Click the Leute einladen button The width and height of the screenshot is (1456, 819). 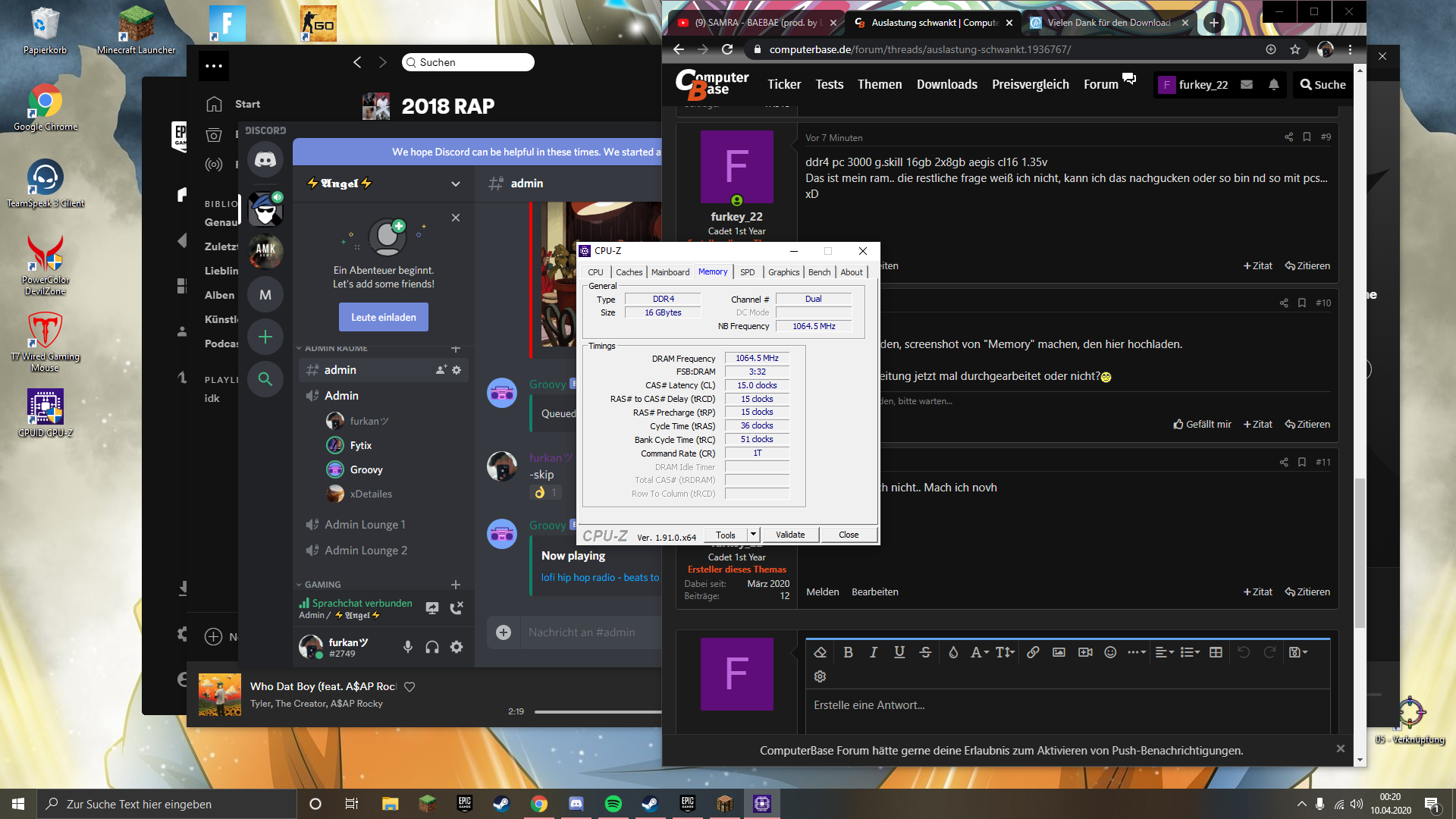[x=383, y=317]
